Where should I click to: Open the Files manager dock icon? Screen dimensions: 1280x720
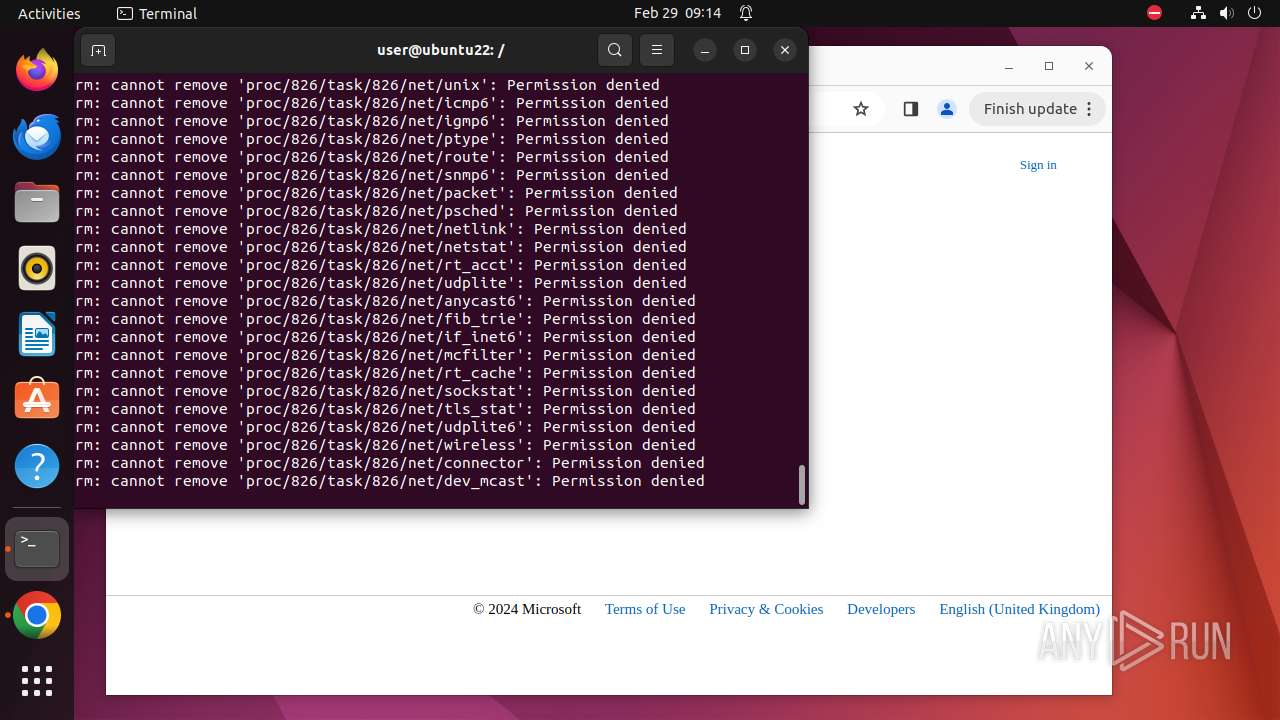[37, 203]
